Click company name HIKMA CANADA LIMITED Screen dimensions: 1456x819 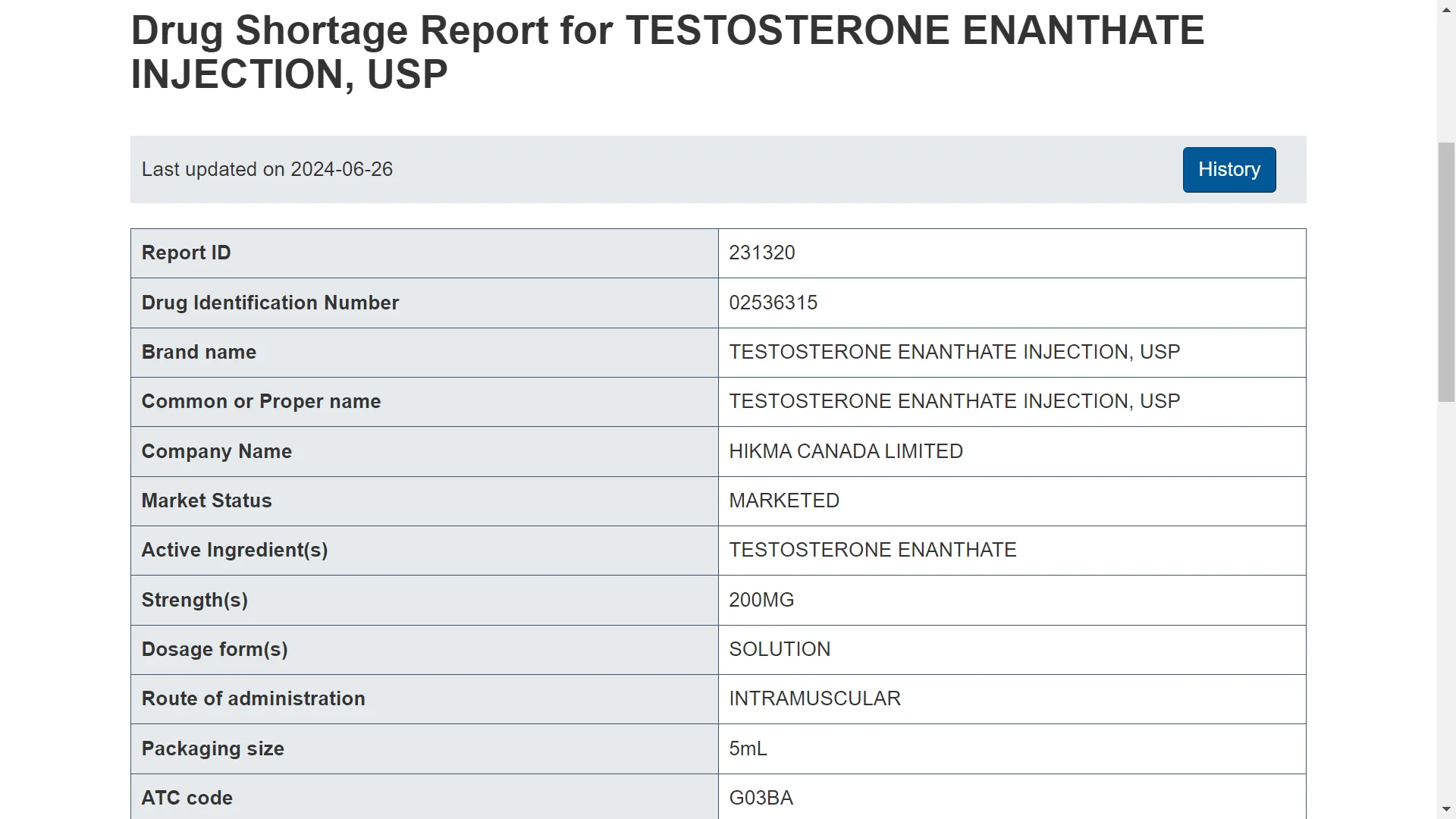pos(846,452)
